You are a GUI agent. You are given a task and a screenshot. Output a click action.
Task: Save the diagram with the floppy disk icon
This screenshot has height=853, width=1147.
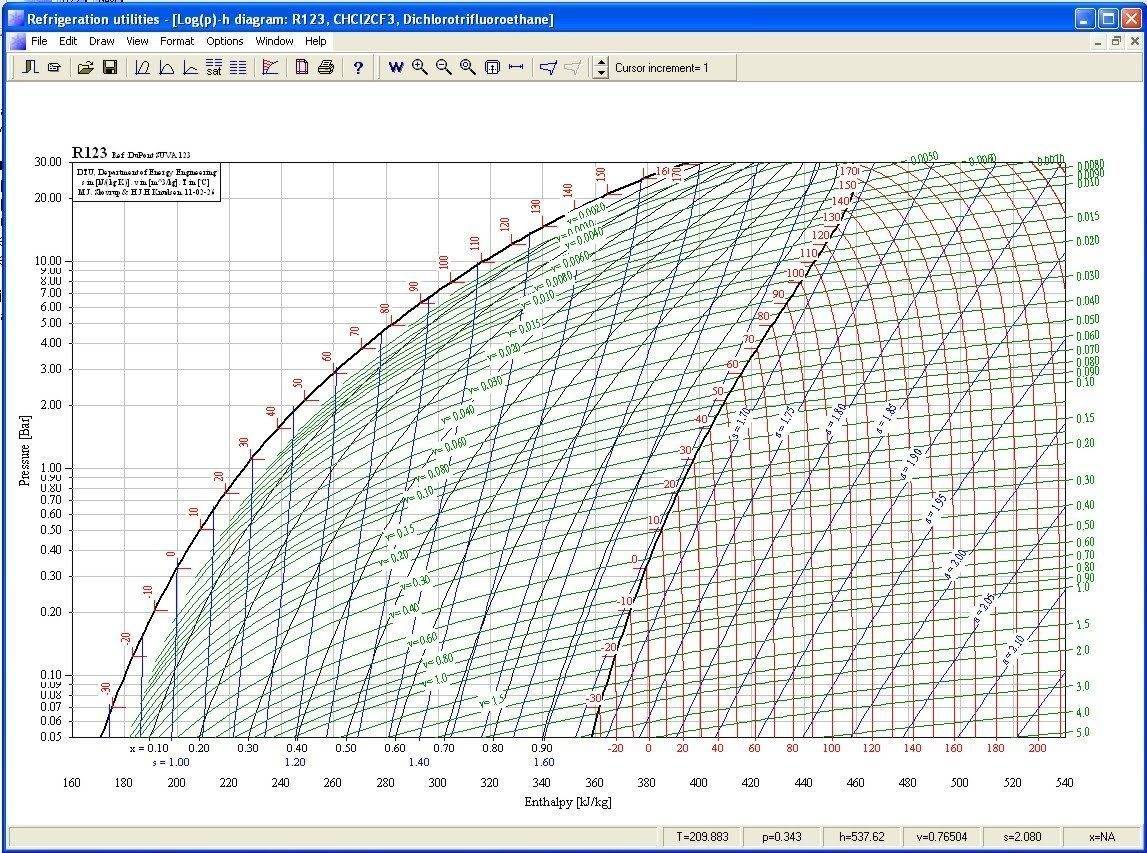click(x=110, y=67)
